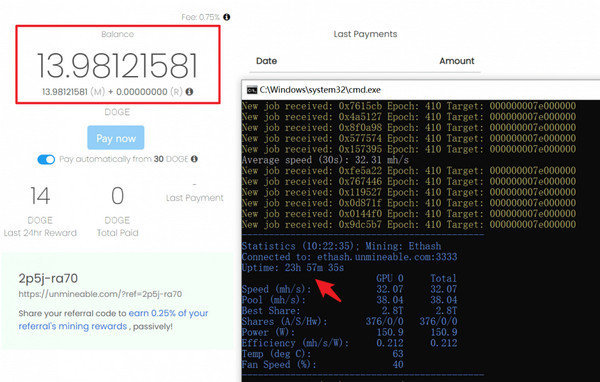Click the Date column header
600x382 pixels.
tap(266, 61)
